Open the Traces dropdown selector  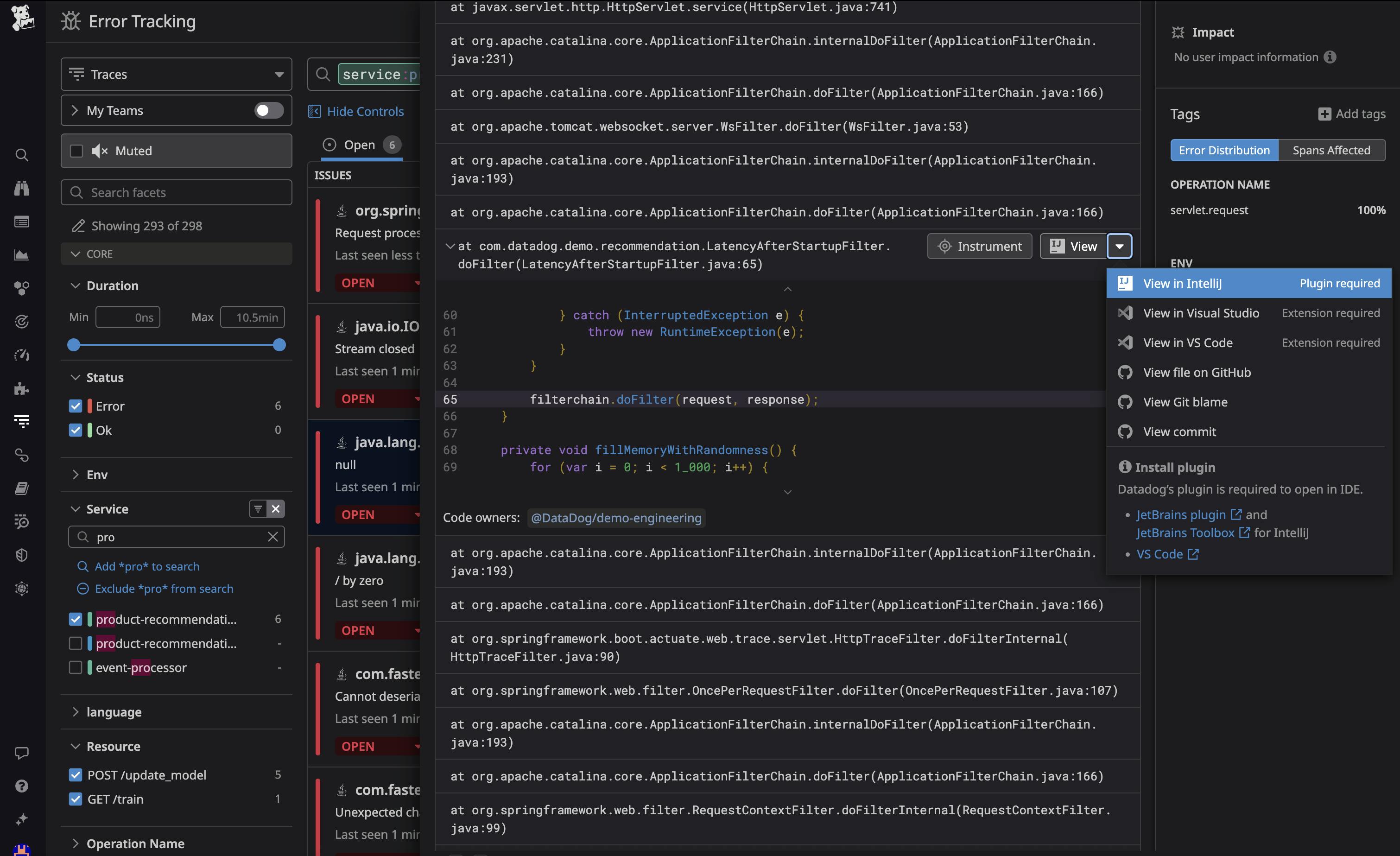pyautogui.click(x=176, y=74)
